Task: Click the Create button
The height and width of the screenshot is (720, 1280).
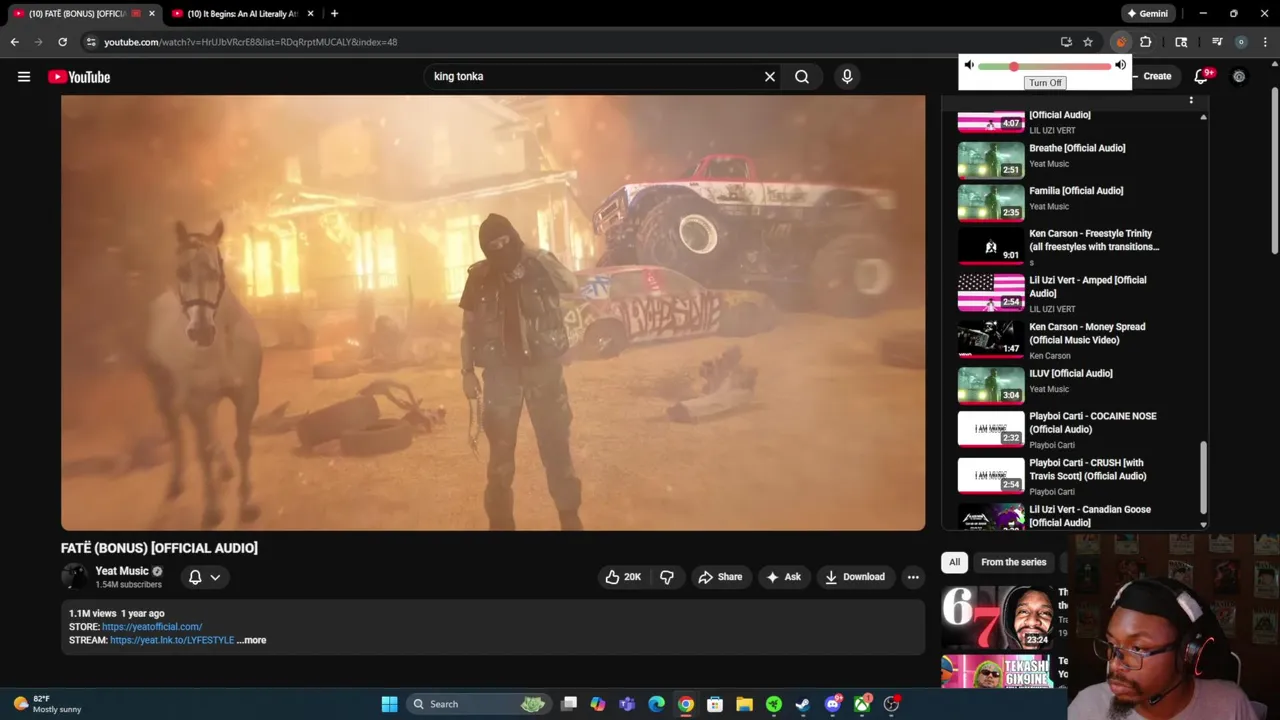Action: coord(1155,76)
